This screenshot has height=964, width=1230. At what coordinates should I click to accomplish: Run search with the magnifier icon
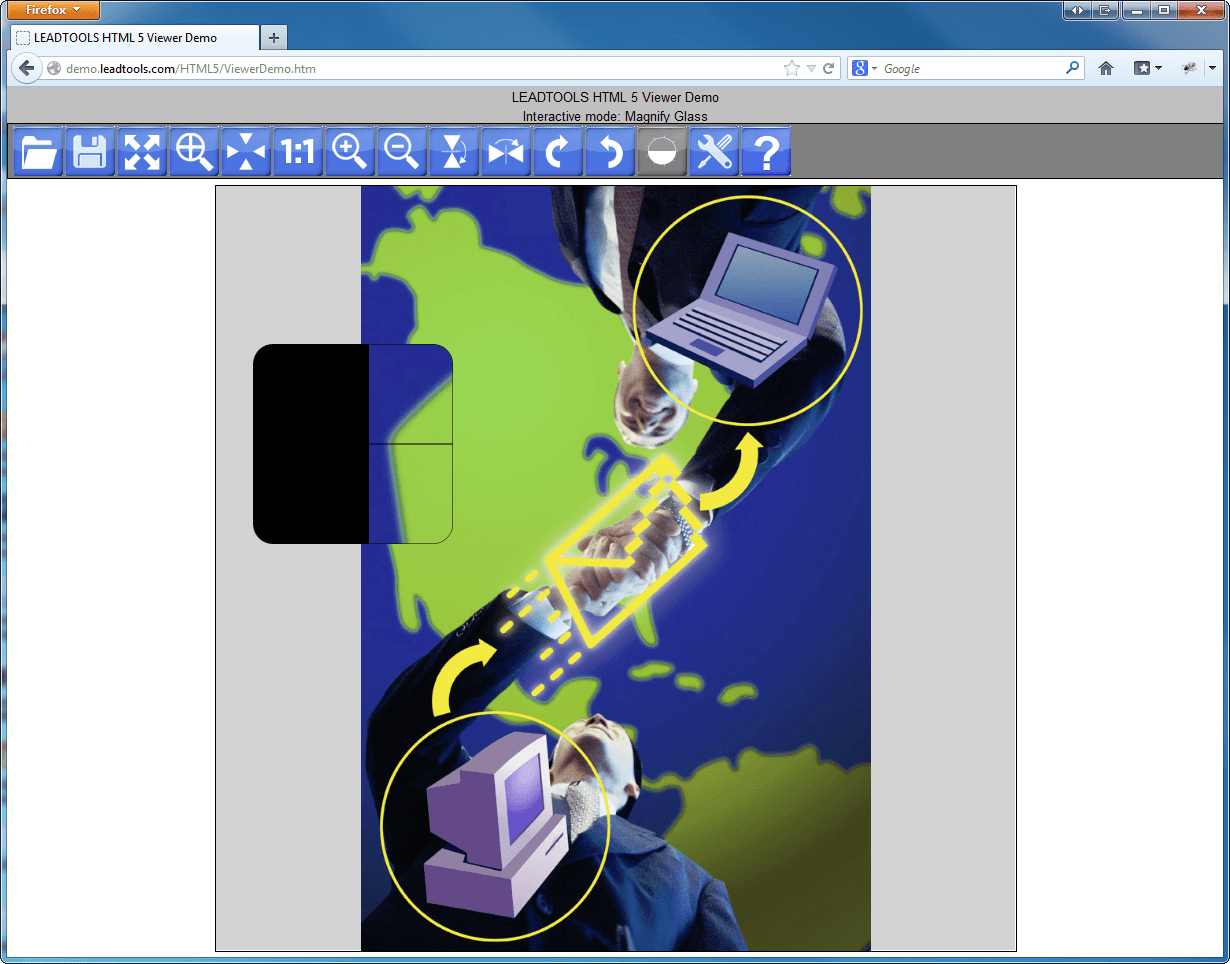[x=1073, y=68]
